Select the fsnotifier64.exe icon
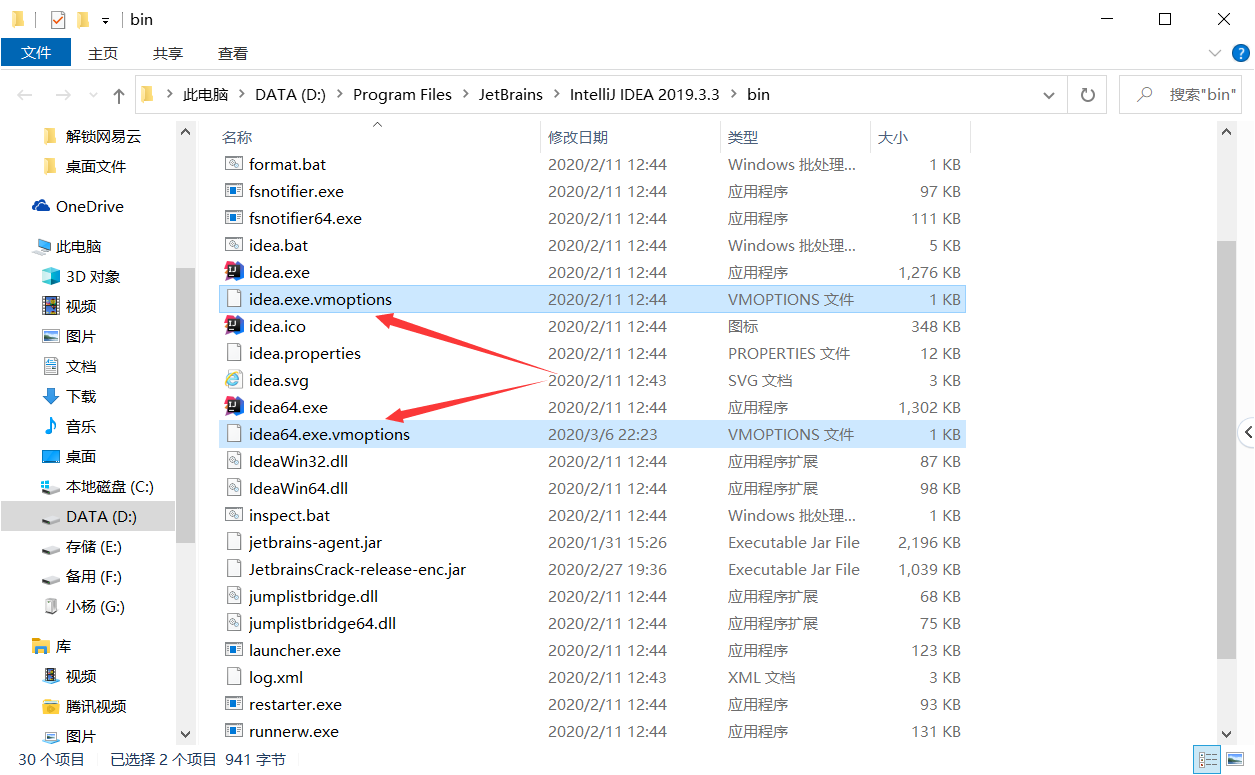The height and width of the screenshot is (775, 1255). point(234,218)
